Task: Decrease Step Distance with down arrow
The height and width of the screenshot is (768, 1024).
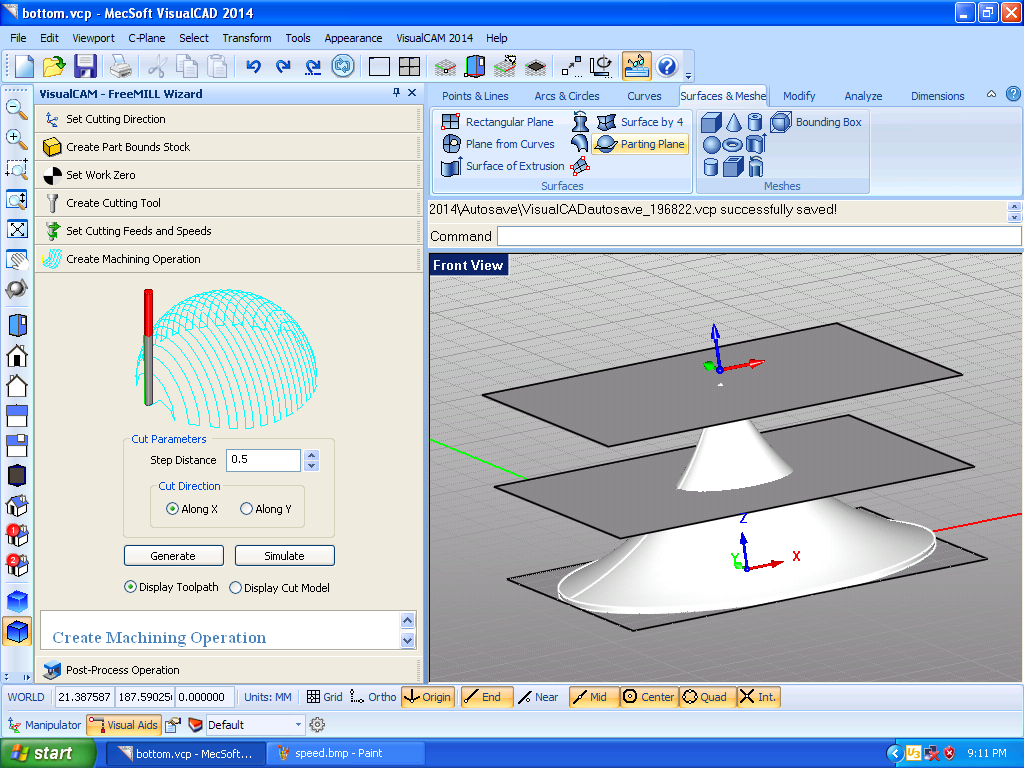Action: point(312,466)
